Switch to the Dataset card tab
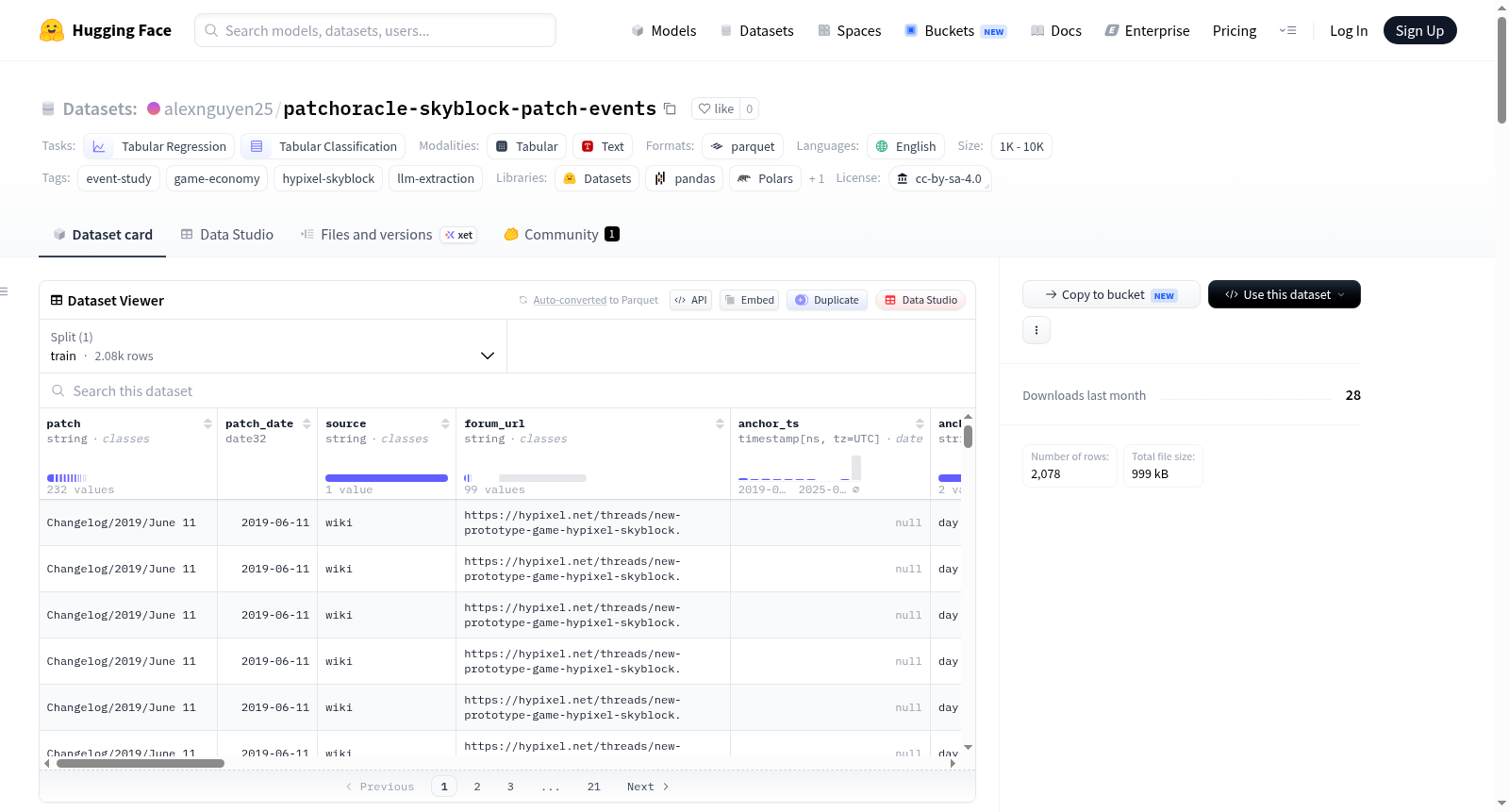Screen dimensions: 1509x812 [103, 235]
